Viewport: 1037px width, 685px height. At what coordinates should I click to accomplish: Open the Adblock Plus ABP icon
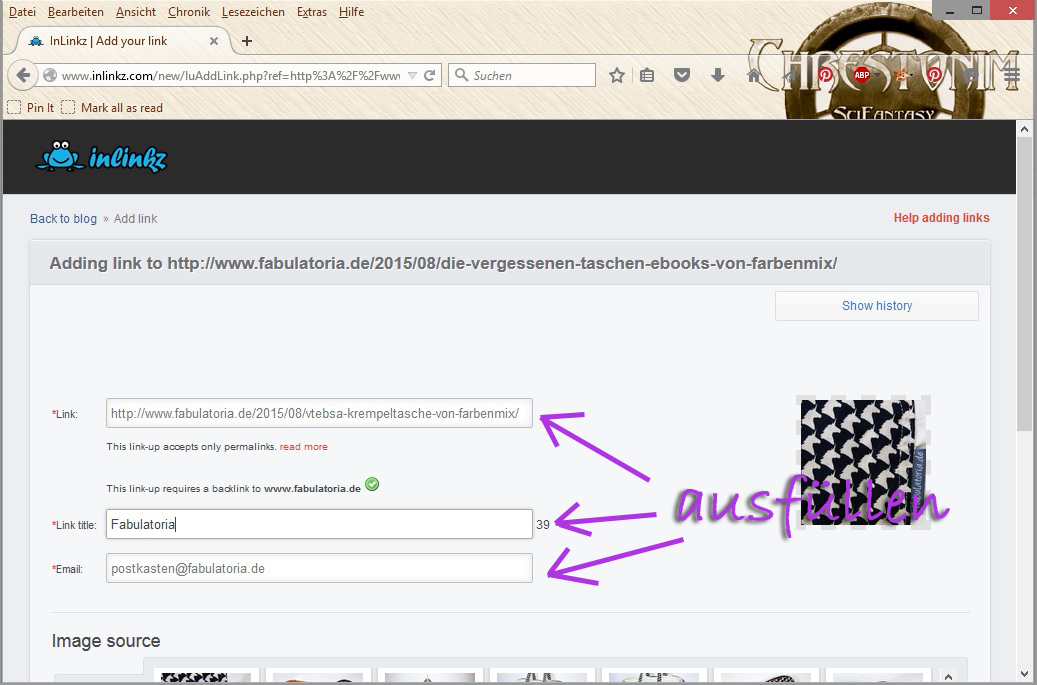coord(861,75)
